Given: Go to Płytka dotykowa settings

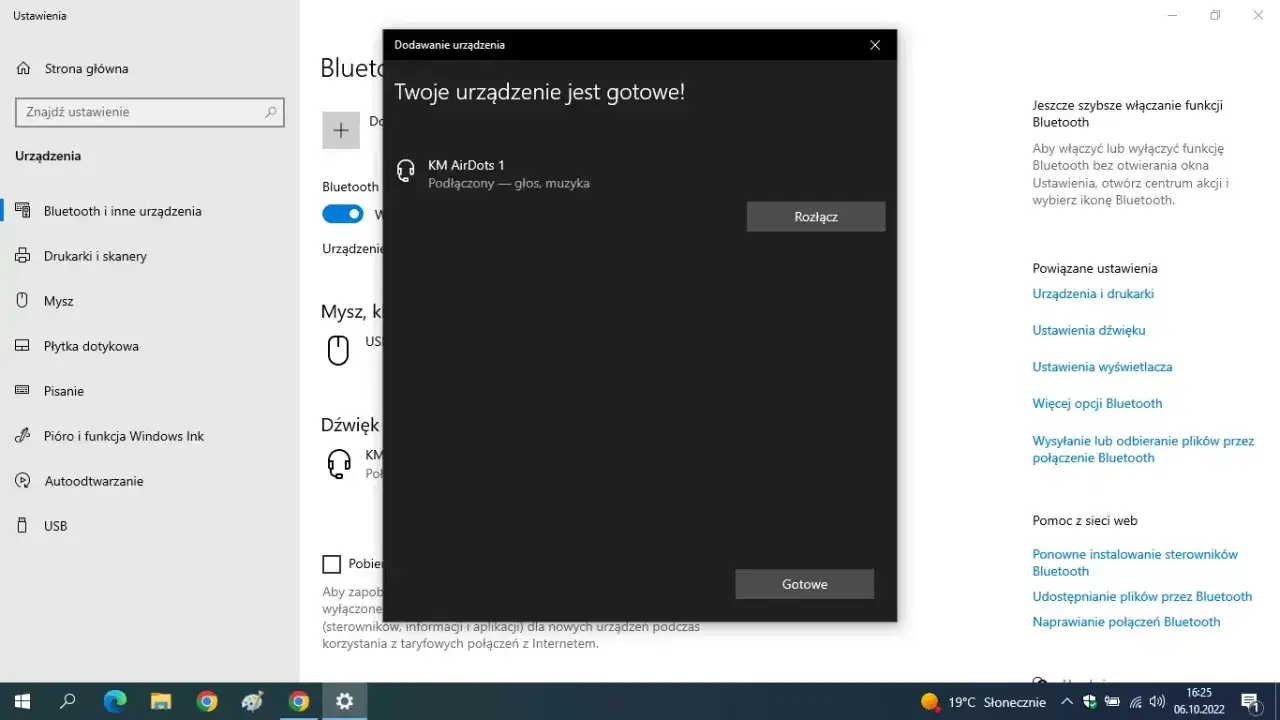Looking at the screenshot, I should [91, 346].
